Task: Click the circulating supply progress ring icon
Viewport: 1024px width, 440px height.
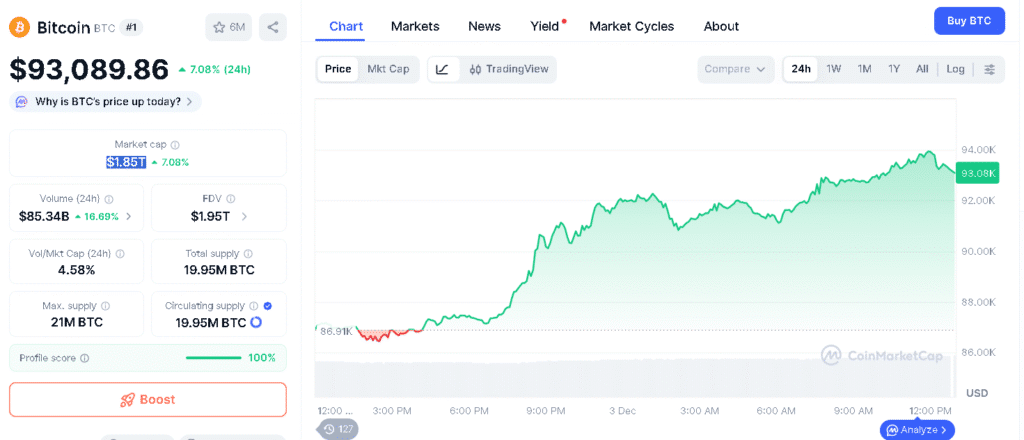Action: coord(256,322)
